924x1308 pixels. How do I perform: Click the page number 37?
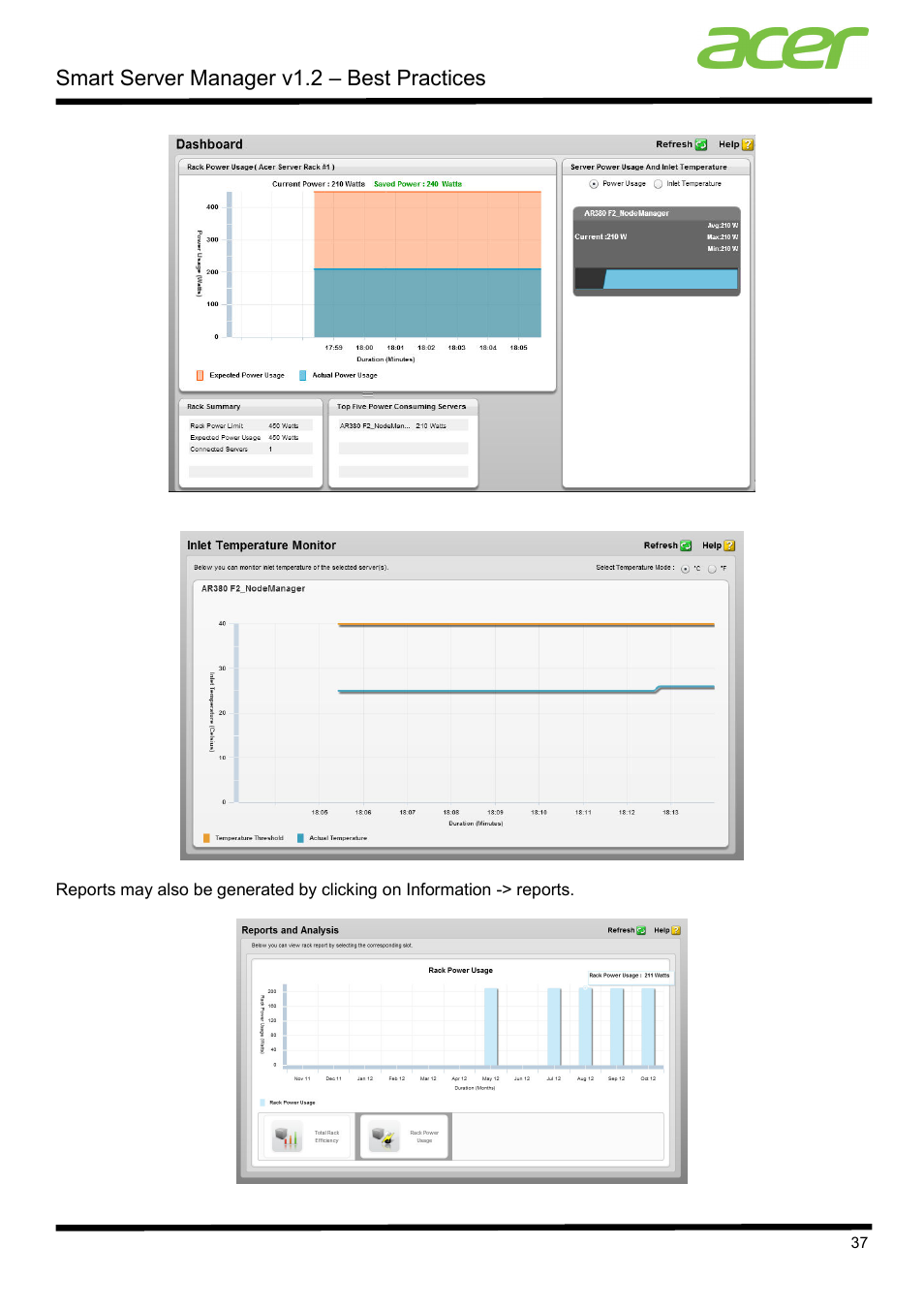click(859, 1243)
